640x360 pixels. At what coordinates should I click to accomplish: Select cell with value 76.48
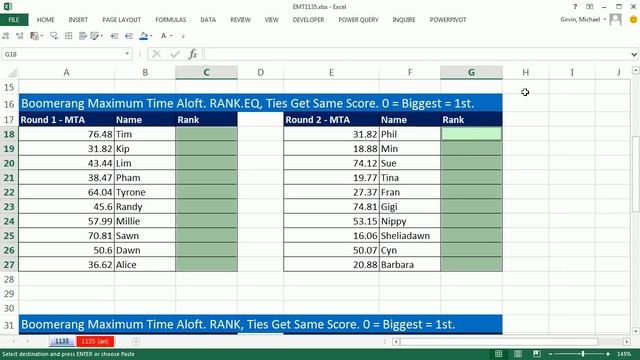[67, 134]
